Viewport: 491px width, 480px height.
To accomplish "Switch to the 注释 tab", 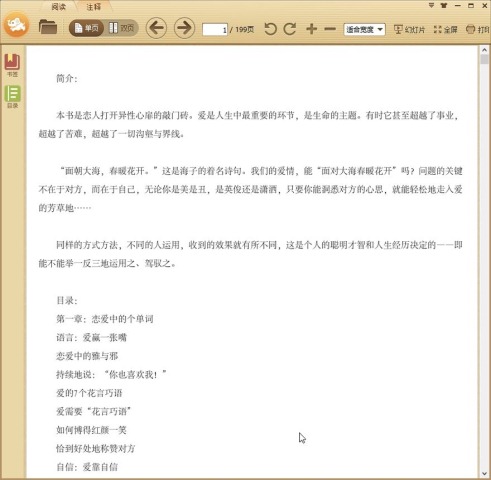I will 93,7.
